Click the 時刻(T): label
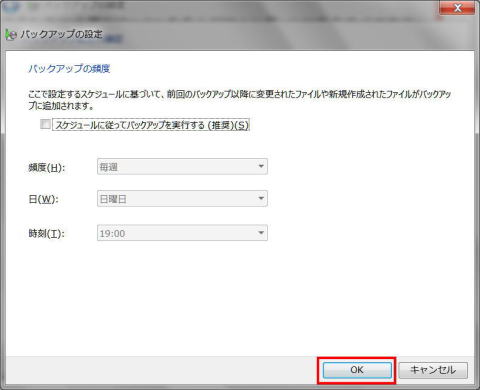The height and width of the screenshot is (390, 480). (47, 233)
